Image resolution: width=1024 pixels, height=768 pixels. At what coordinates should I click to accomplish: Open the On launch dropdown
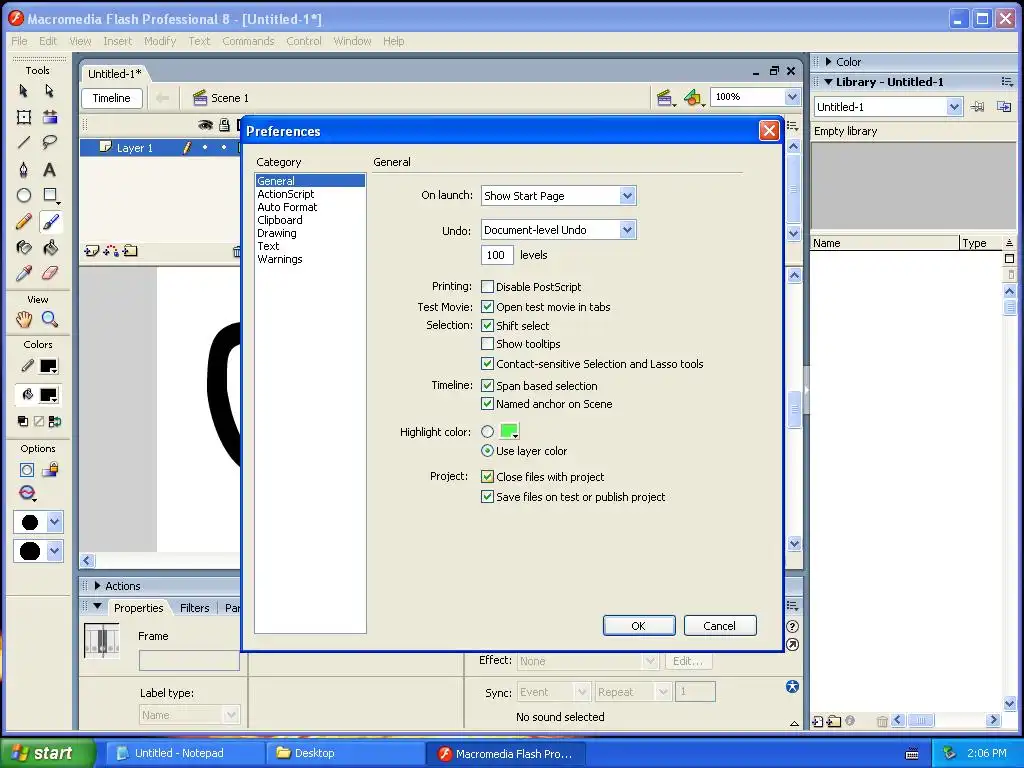point(627,195)
